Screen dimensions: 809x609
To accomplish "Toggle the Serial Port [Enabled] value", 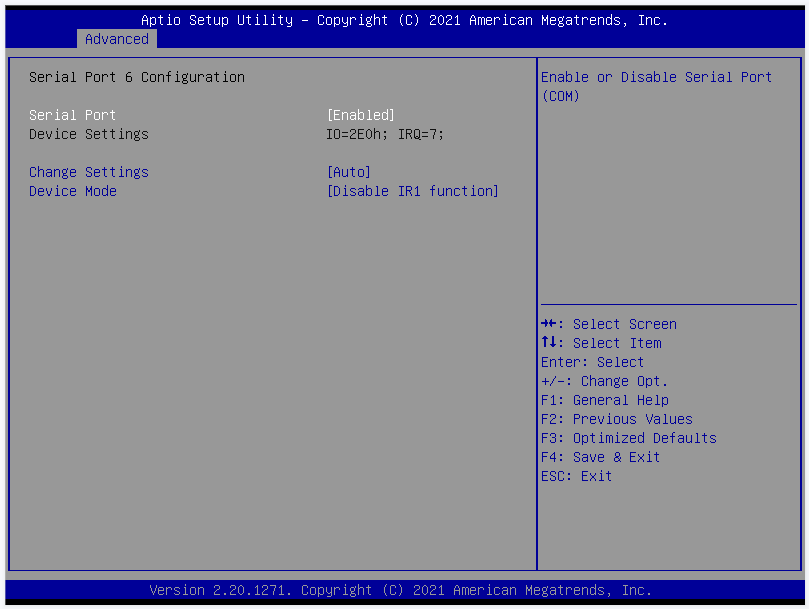I will (x=361, y=115).
